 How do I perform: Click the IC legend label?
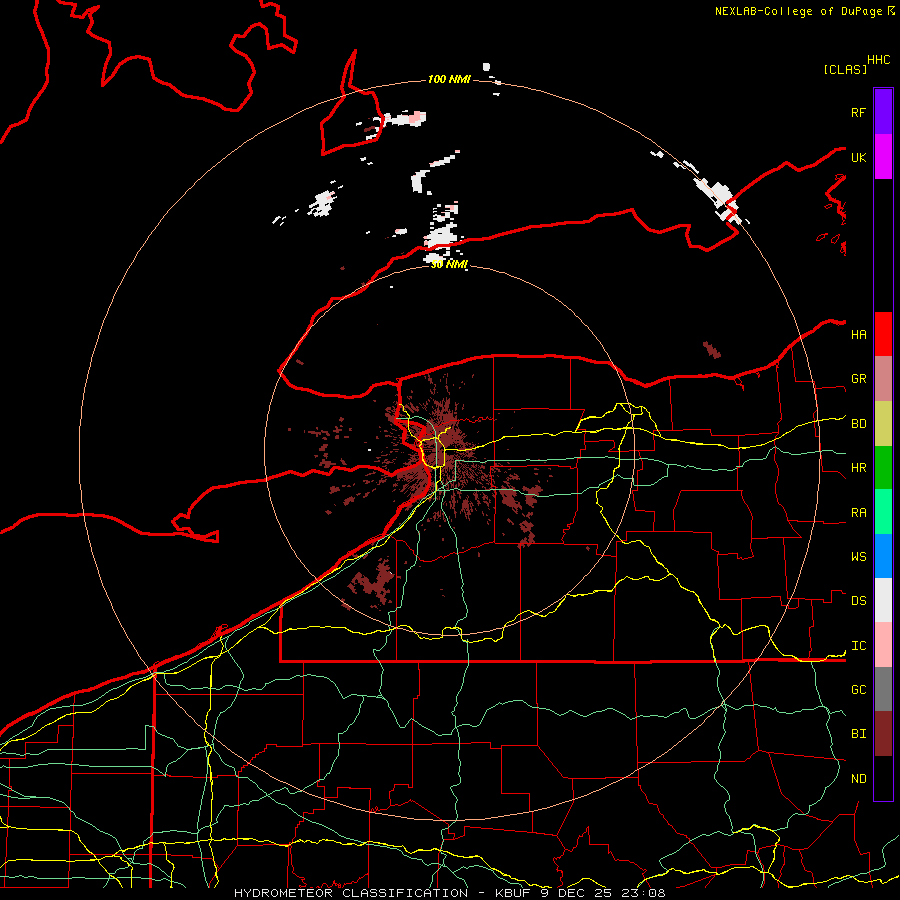(x=858, y=646)
